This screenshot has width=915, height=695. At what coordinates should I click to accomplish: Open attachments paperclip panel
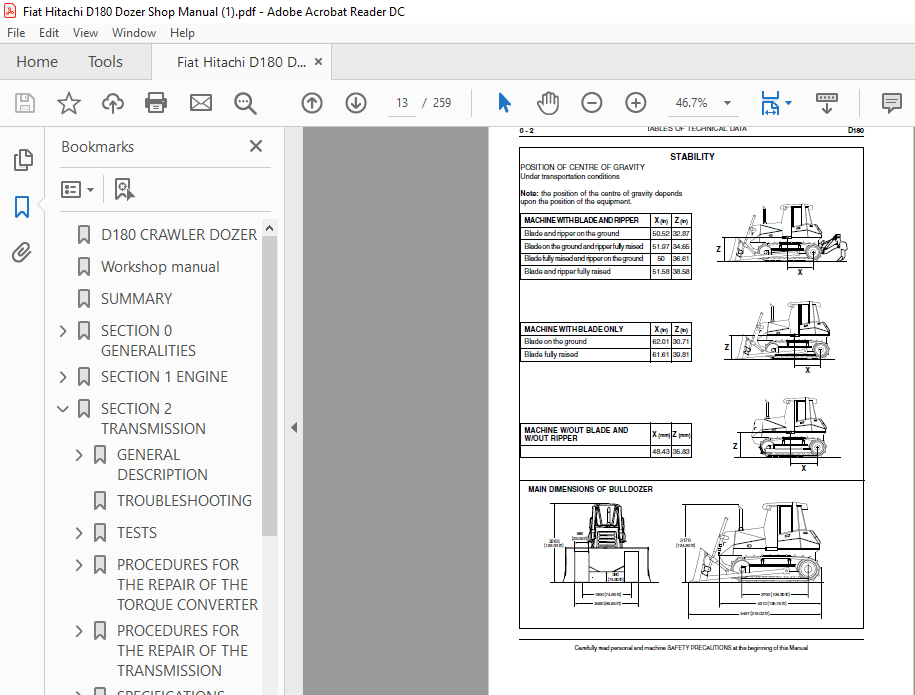(22, 253)
